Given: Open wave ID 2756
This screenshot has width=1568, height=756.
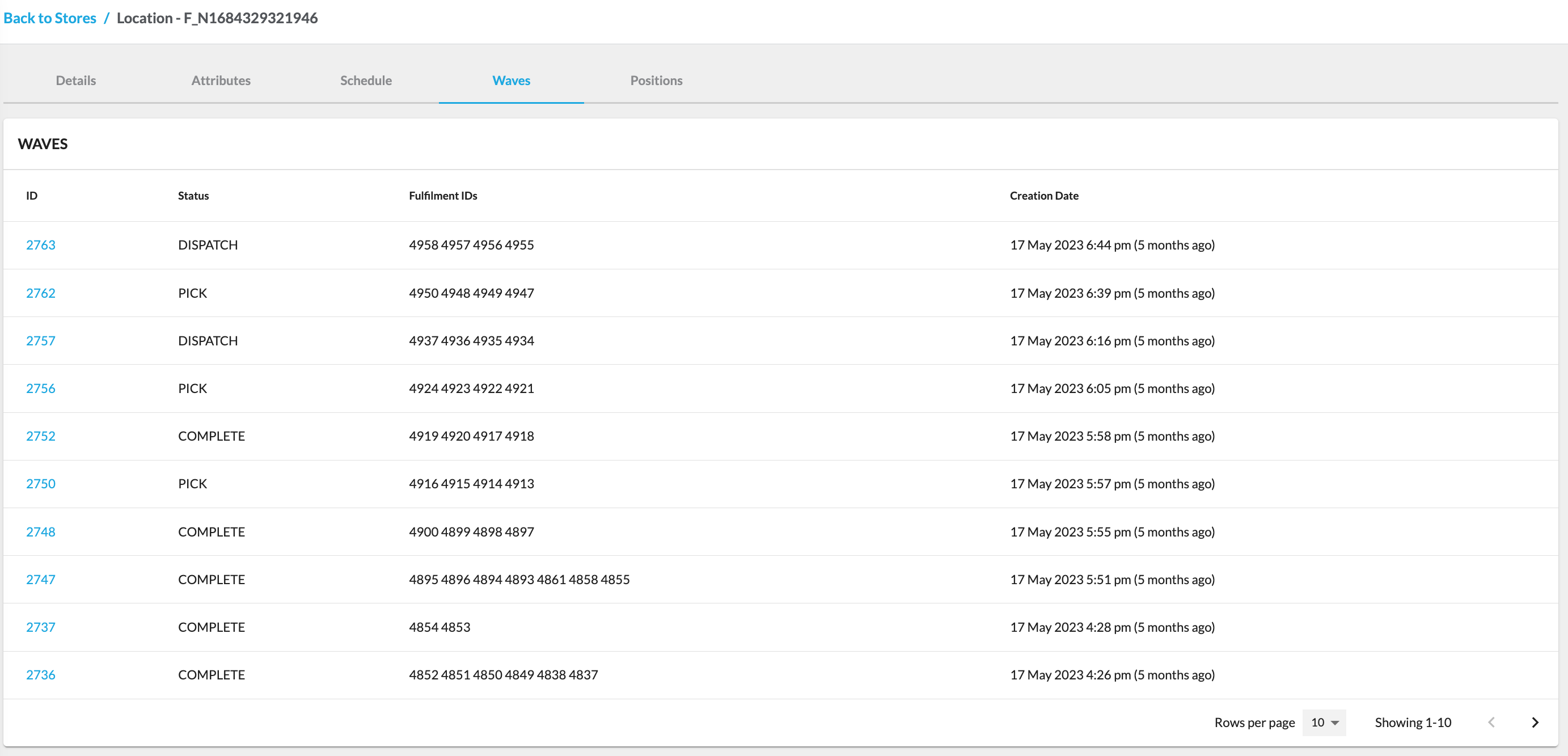Looking at the screenshot, I should click(40, 388).
